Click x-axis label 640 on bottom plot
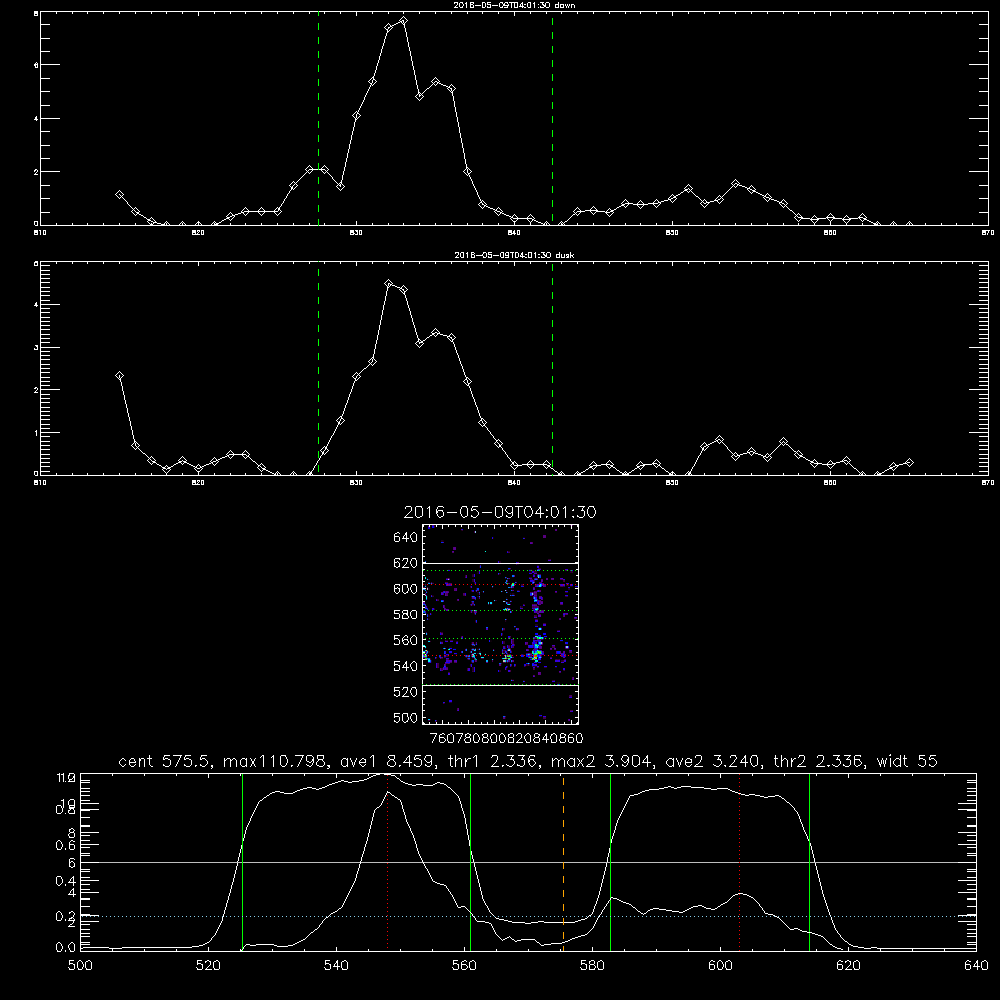This screenshot has height=1000, width=1000. (x=976, y=966)
